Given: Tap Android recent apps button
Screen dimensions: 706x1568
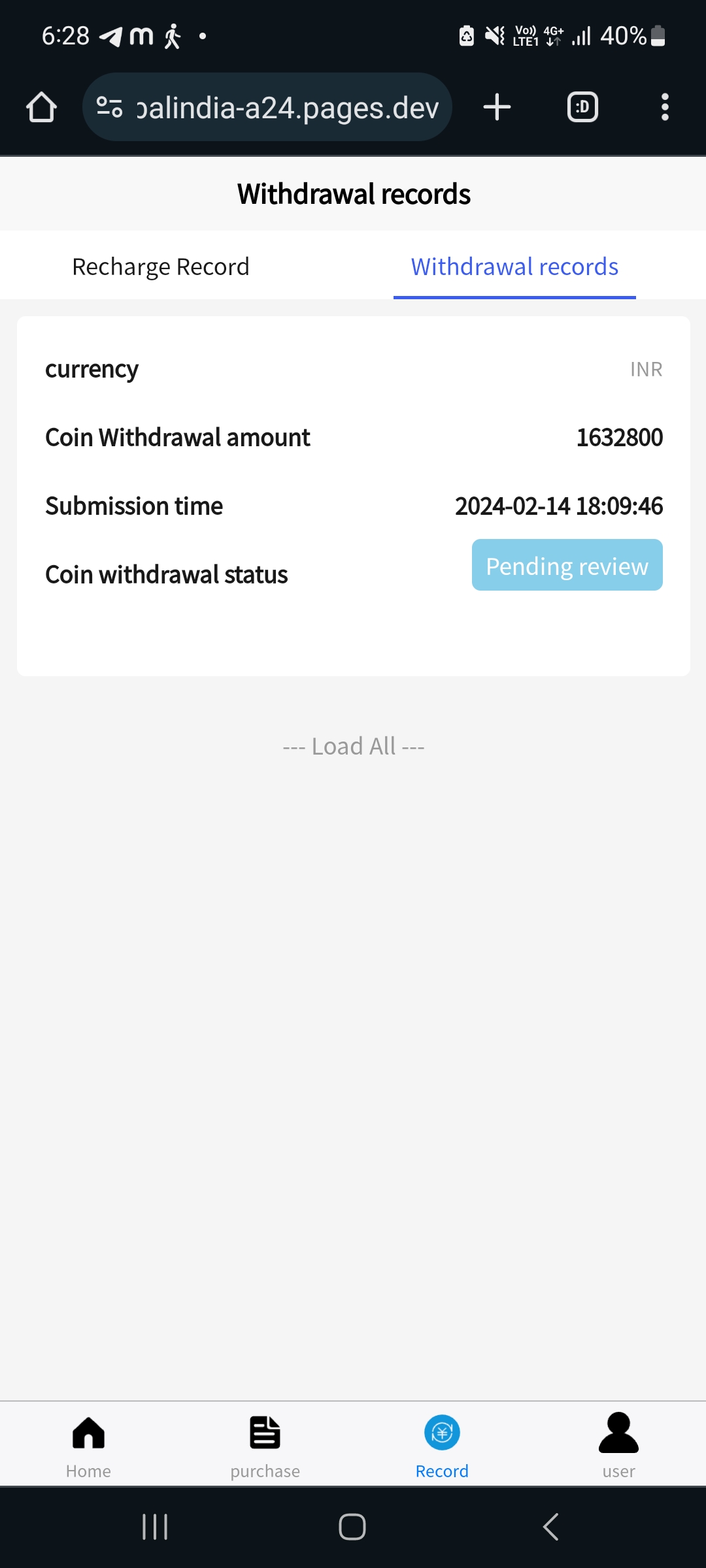Looking at the screenshot, I should pyautogui.click(x=155, y=1527).
